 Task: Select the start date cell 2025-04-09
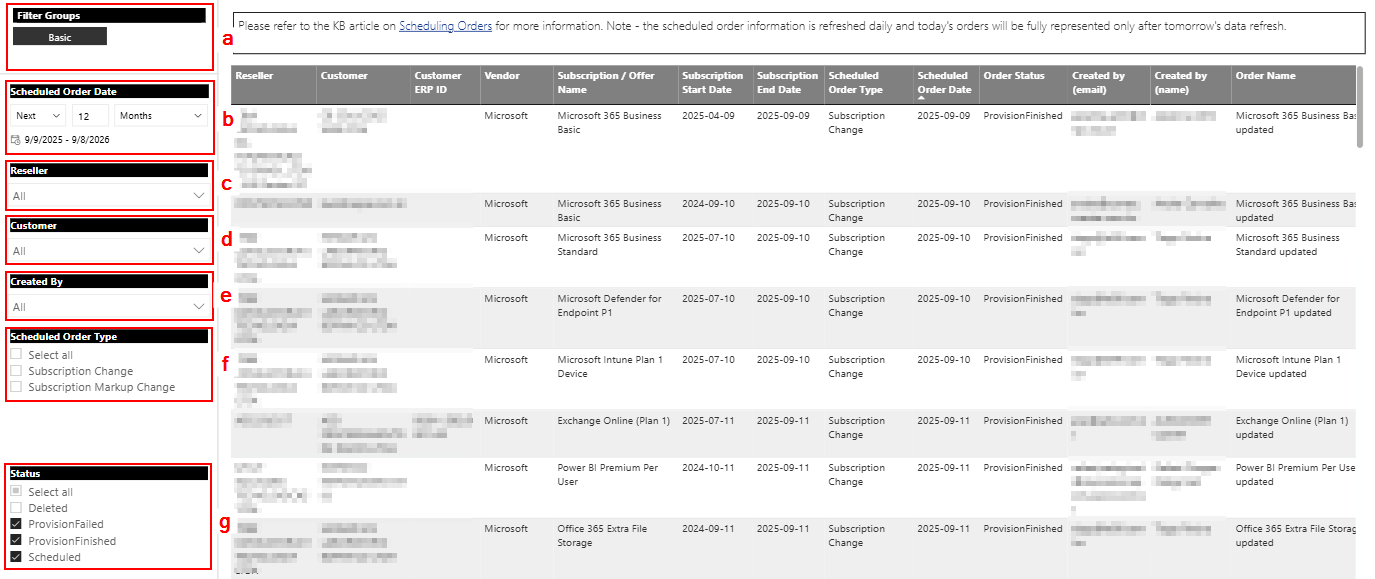click(x=708, y=116)
